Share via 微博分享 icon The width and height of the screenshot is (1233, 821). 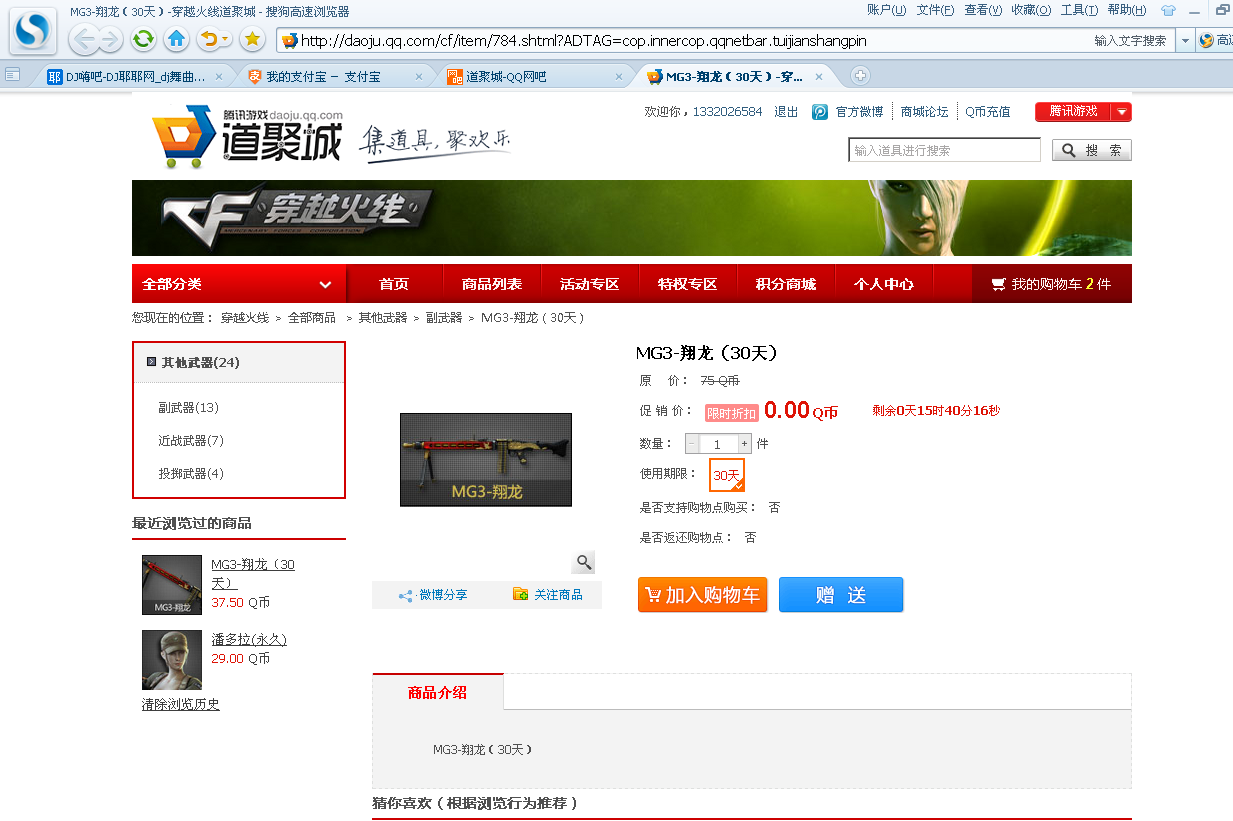(406, 595)
